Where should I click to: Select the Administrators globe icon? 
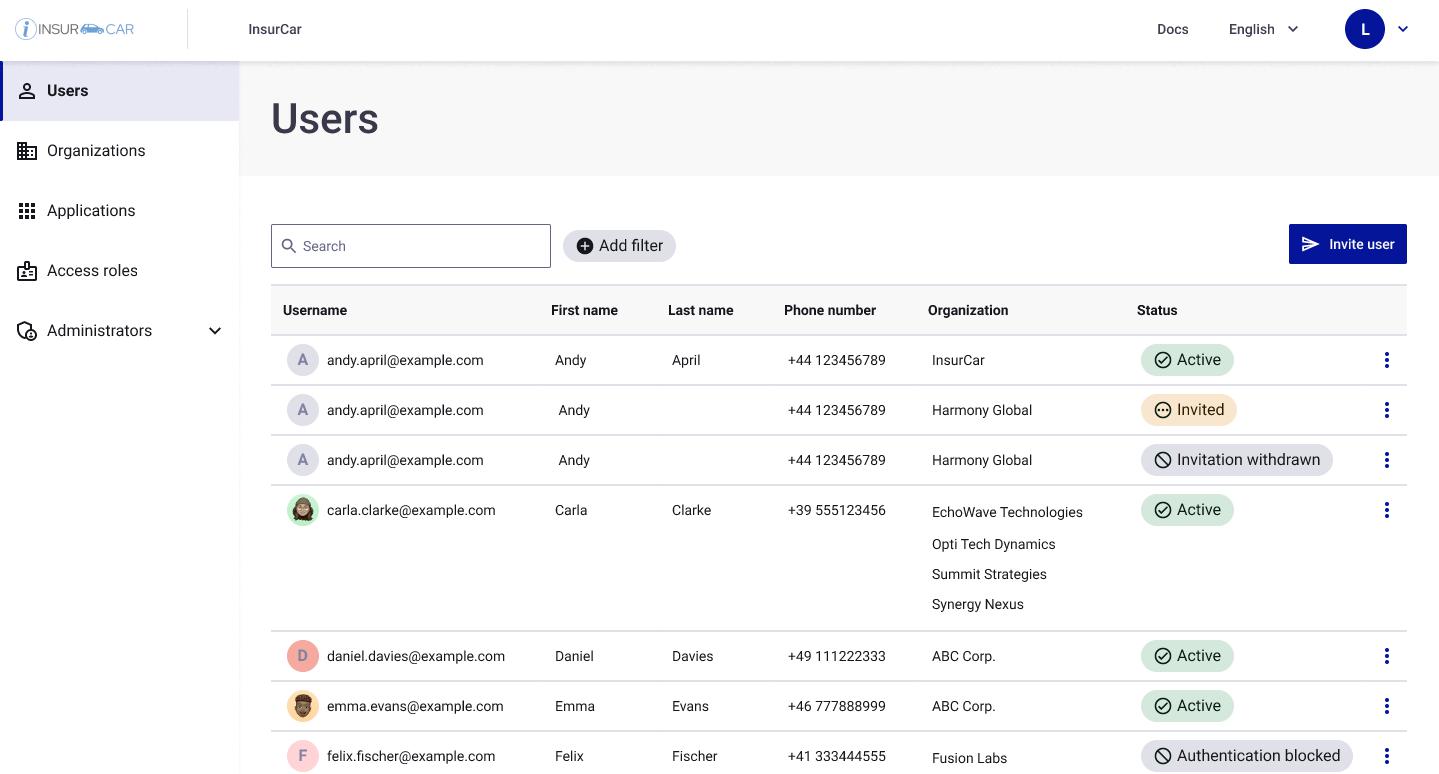point(27,330)
